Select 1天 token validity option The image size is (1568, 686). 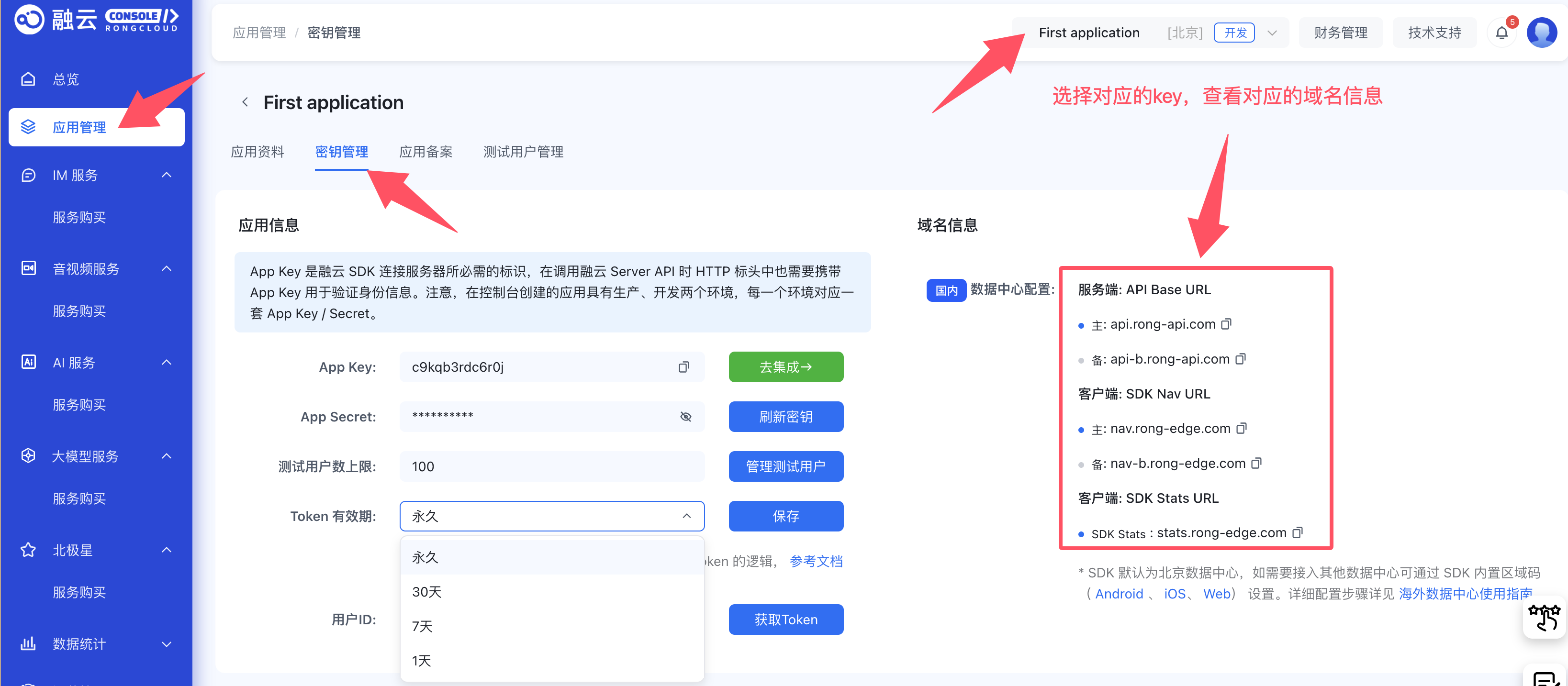click(x=551, y=661)
